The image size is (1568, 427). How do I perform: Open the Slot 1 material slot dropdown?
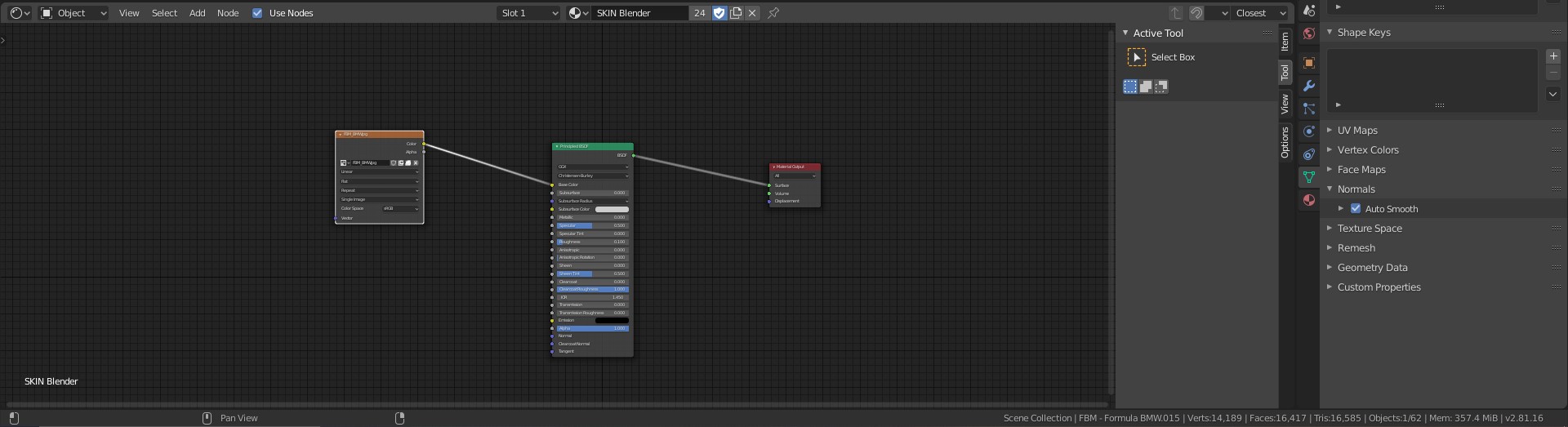pos(529,13)
